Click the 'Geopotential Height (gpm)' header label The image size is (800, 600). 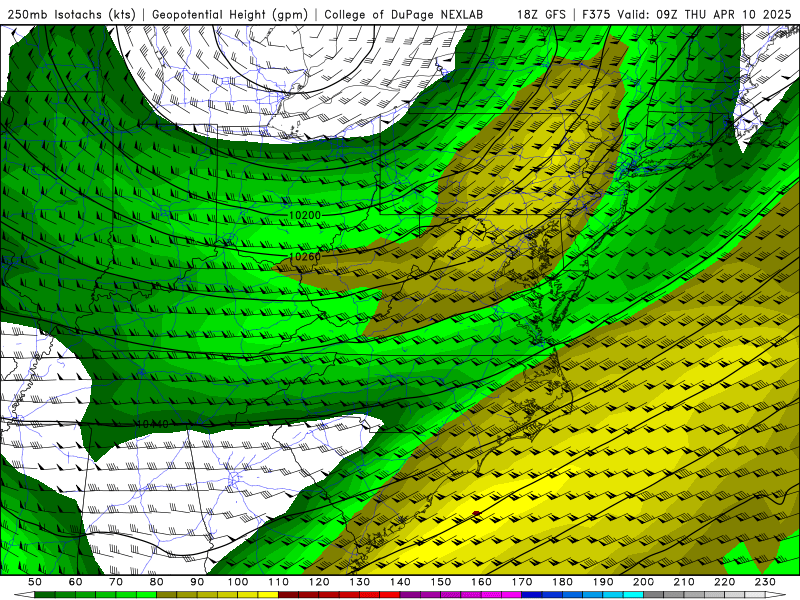point(230,14)
